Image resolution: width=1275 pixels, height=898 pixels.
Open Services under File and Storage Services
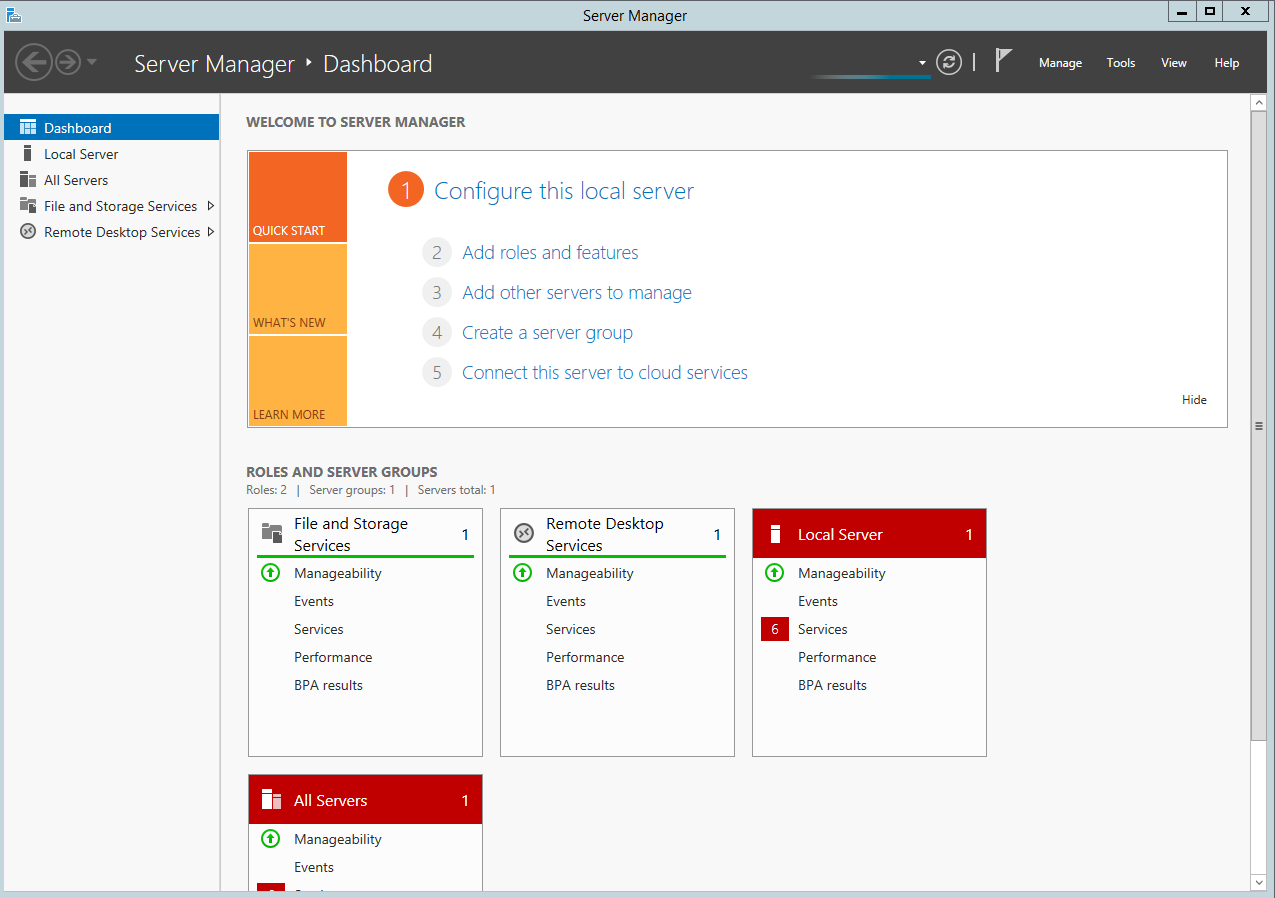point(319,629)
